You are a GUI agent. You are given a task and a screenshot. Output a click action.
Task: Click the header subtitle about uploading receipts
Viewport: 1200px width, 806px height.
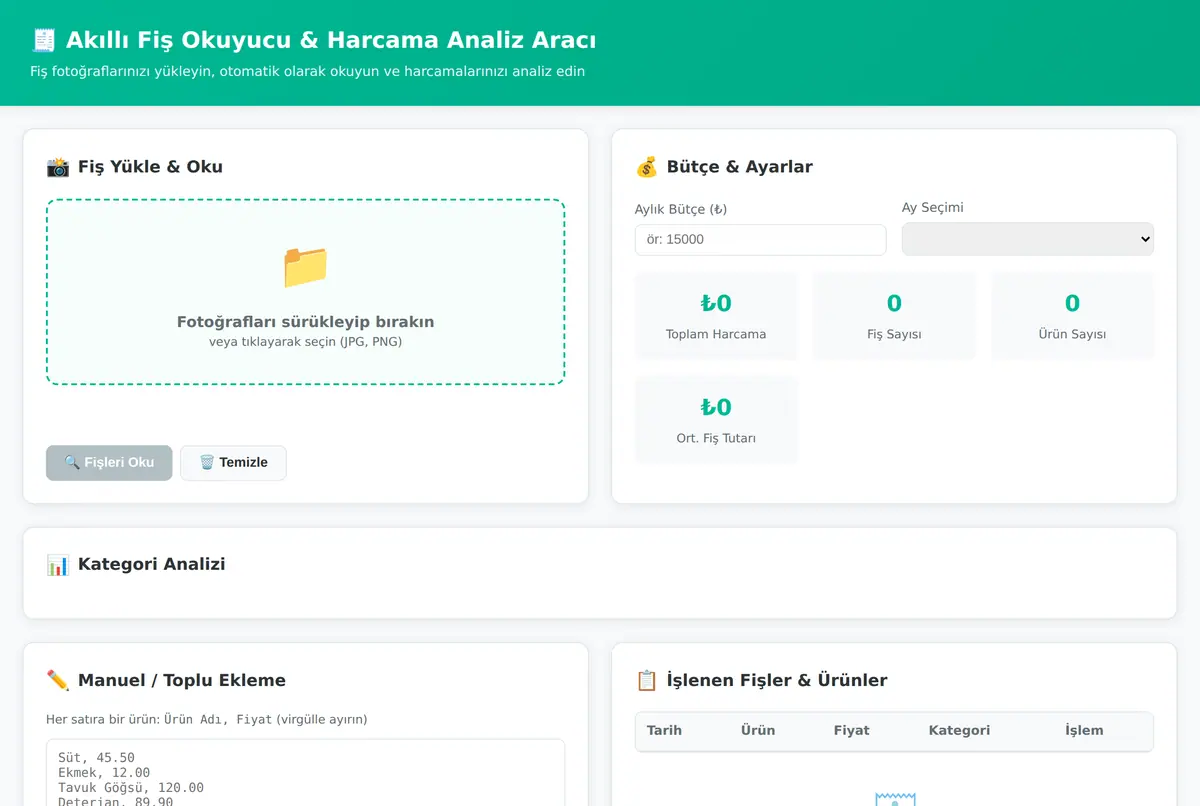click(308, 72)
